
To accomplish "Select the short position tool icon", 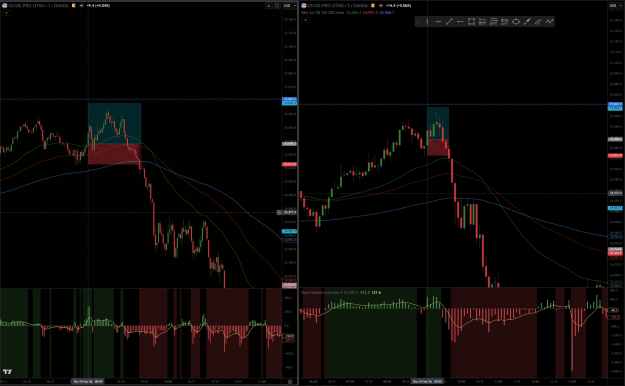I will [505, 22].
